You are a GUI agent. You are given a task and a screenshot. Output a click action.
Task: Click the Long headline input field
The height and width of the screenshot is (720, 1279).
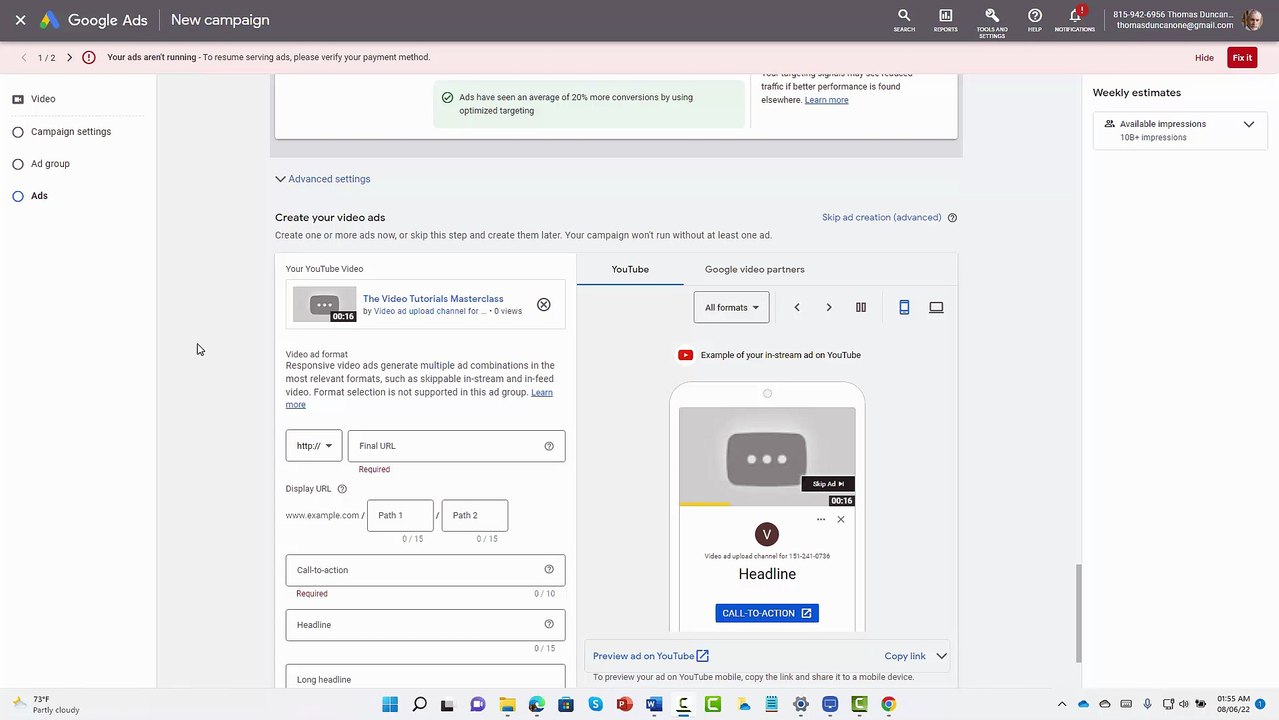coord(425,677)
